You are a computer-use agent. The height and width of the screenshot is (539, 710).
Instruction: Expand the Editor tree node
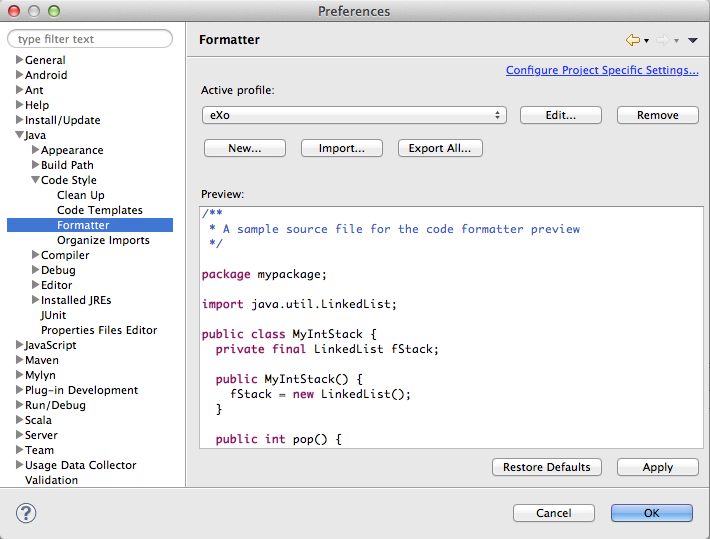coord(35,284)
